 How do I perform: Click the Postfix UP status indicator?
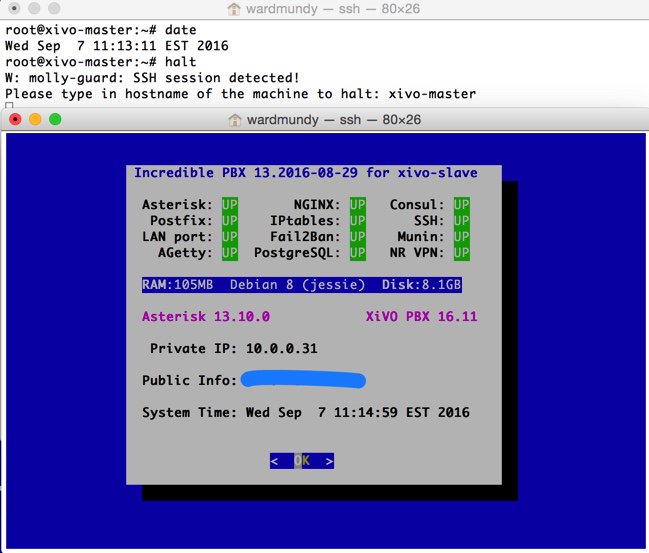(230, 221)
